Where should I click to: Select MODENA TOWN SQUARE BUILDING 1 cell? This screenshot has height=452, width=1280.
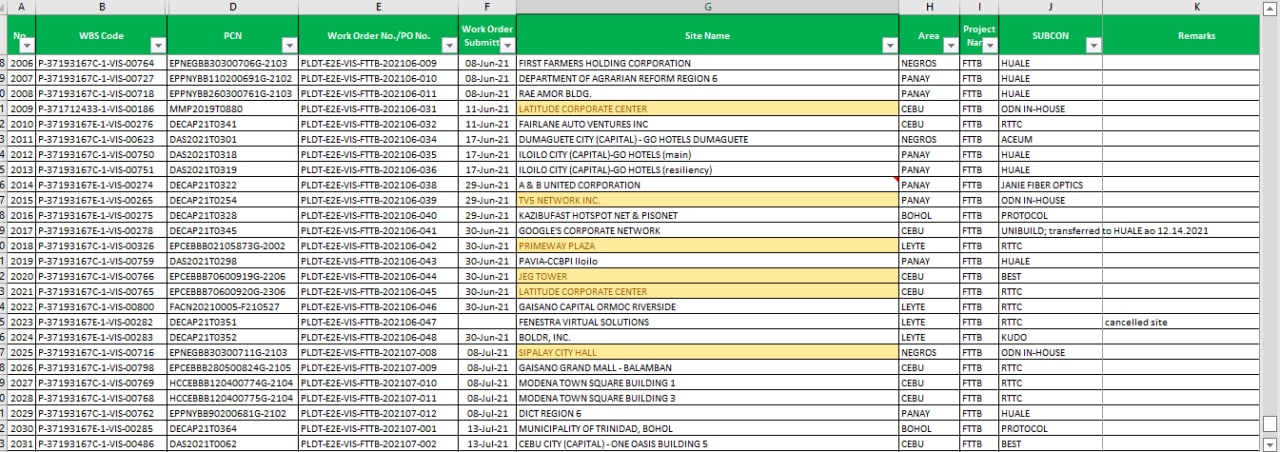tap(707, 382)
